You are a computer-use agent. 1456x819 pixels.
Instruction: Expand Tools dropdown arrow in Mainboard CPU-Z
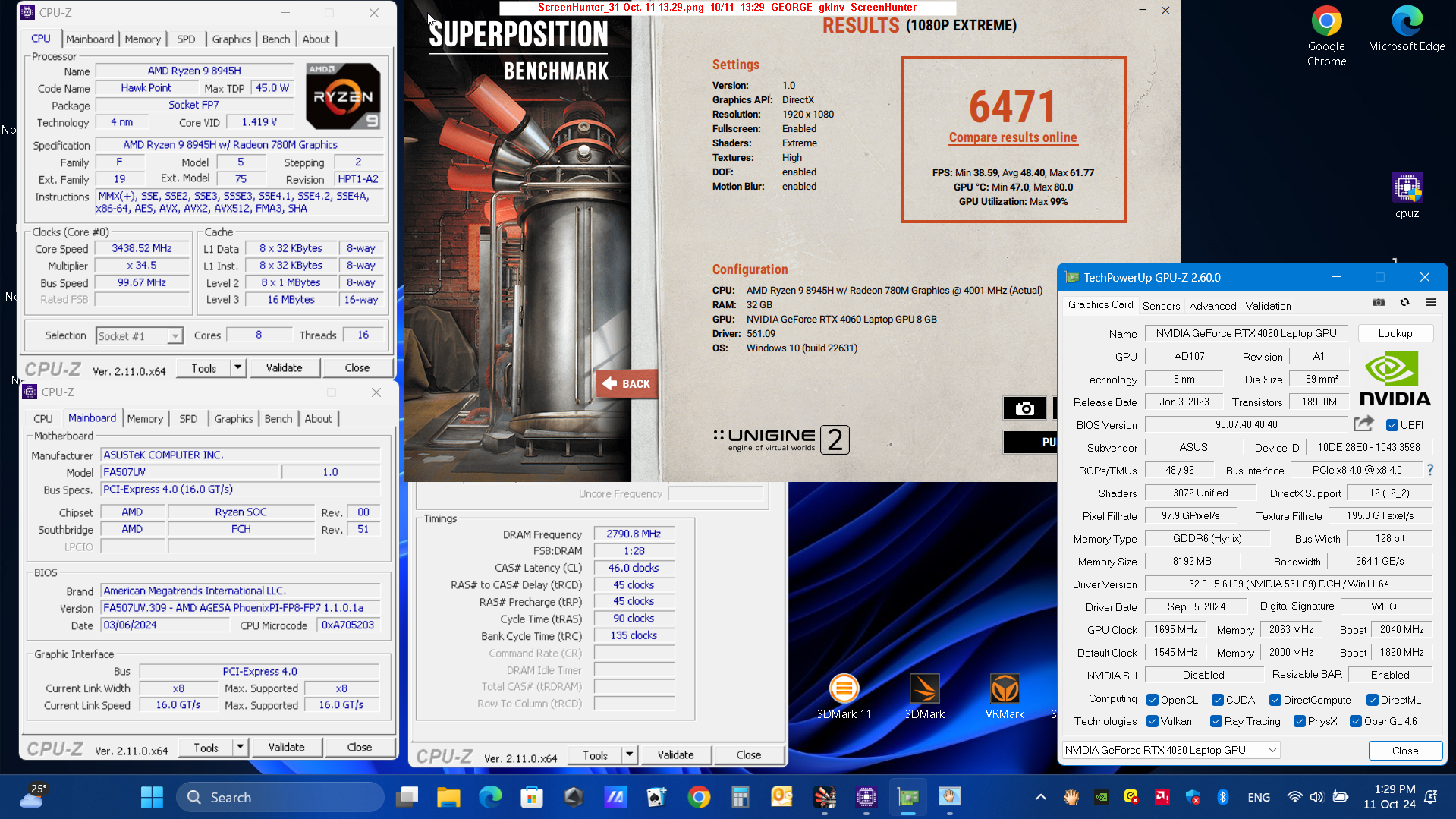[x=240, y=747]
